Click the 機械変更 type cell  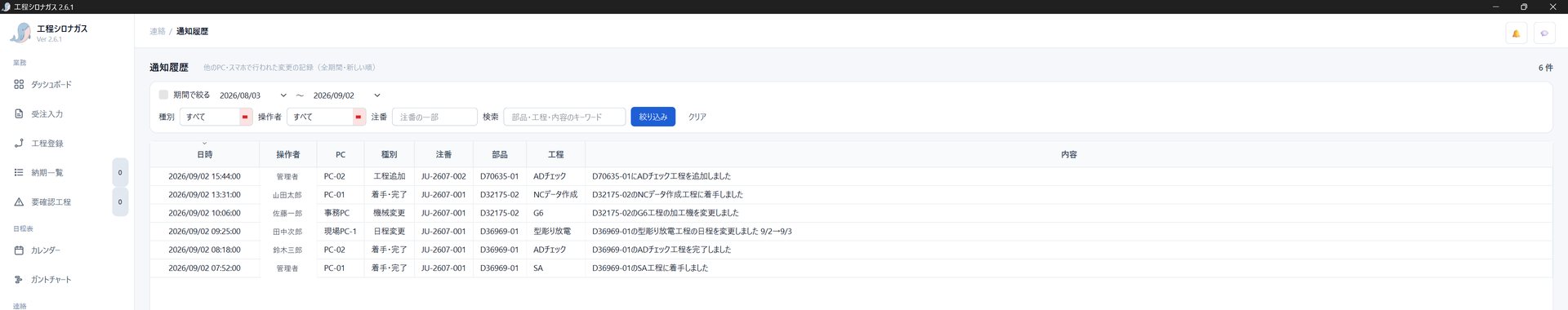point(389,213)
